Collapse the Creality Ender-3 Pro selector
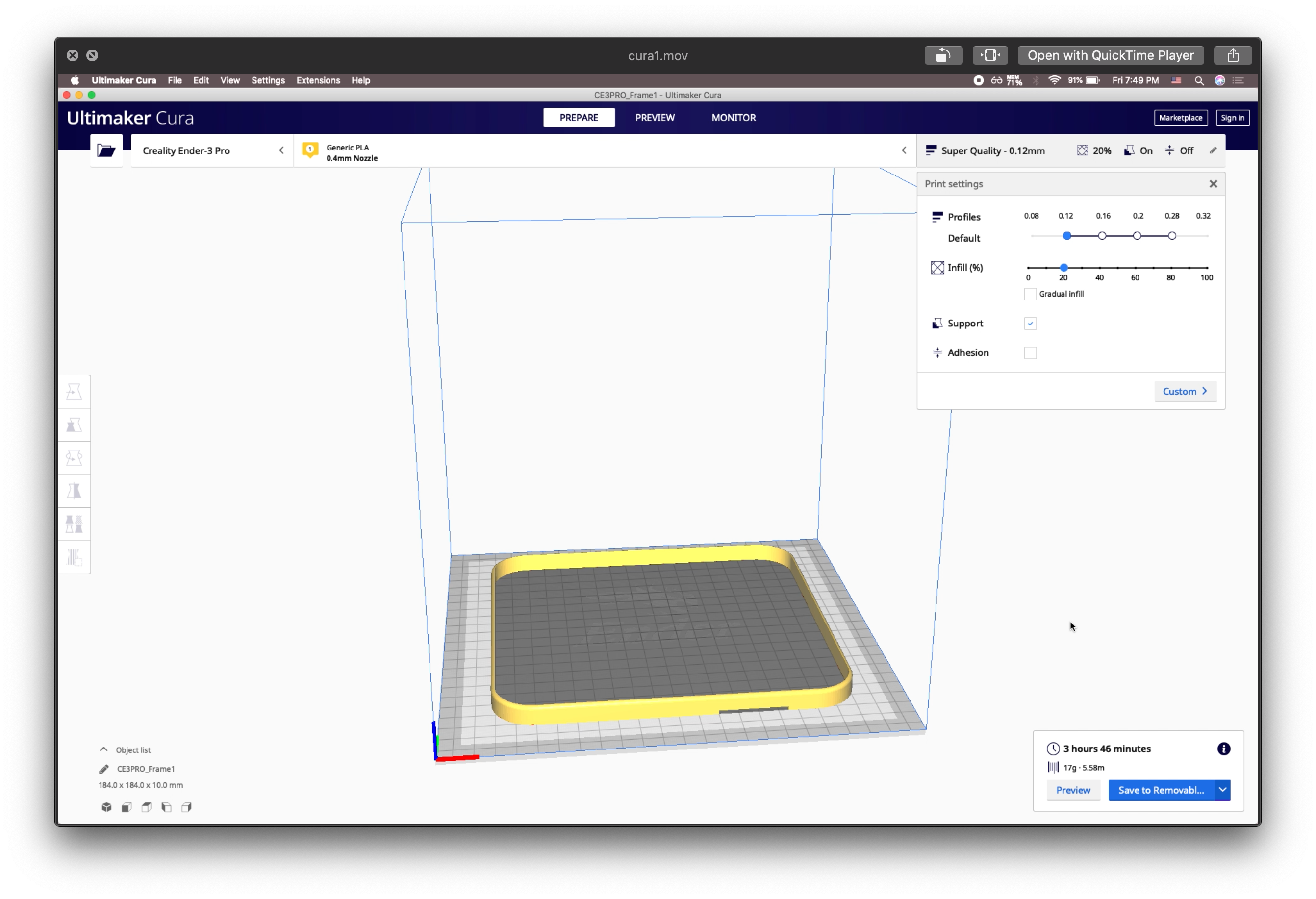Image resolution: width=1316 pixels, height=899 pixels. 281,150
